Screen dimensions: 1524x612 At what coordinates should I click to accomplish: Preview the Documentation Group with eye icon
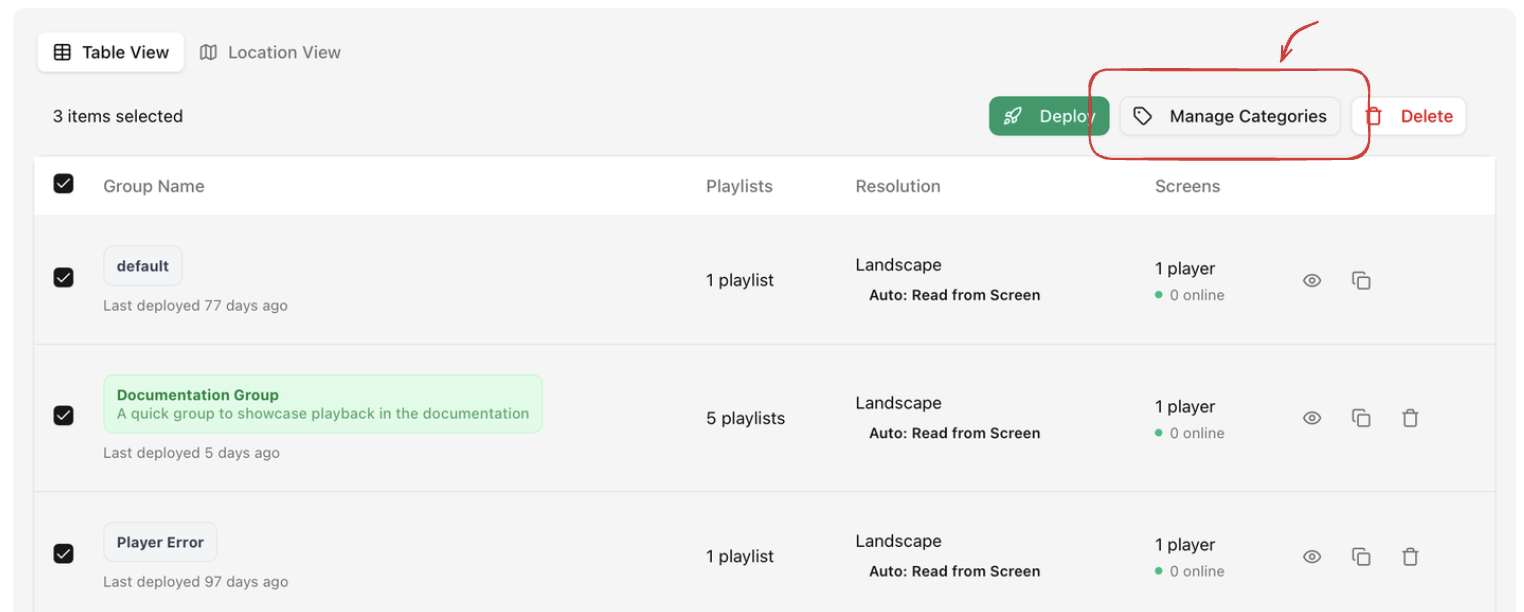[x=1312, y=418]
